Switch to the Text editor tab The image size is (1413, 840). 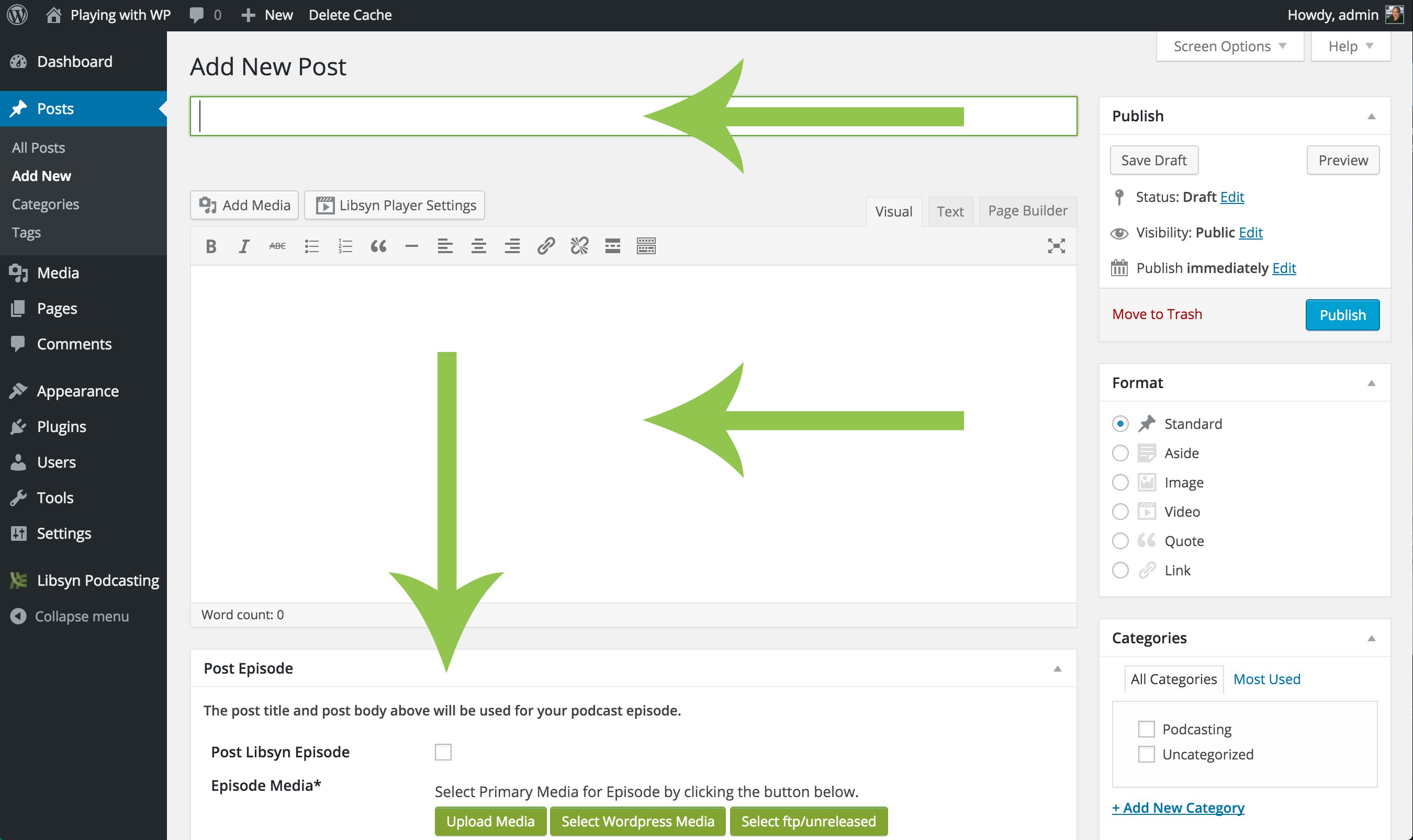[x=950, y=211]
